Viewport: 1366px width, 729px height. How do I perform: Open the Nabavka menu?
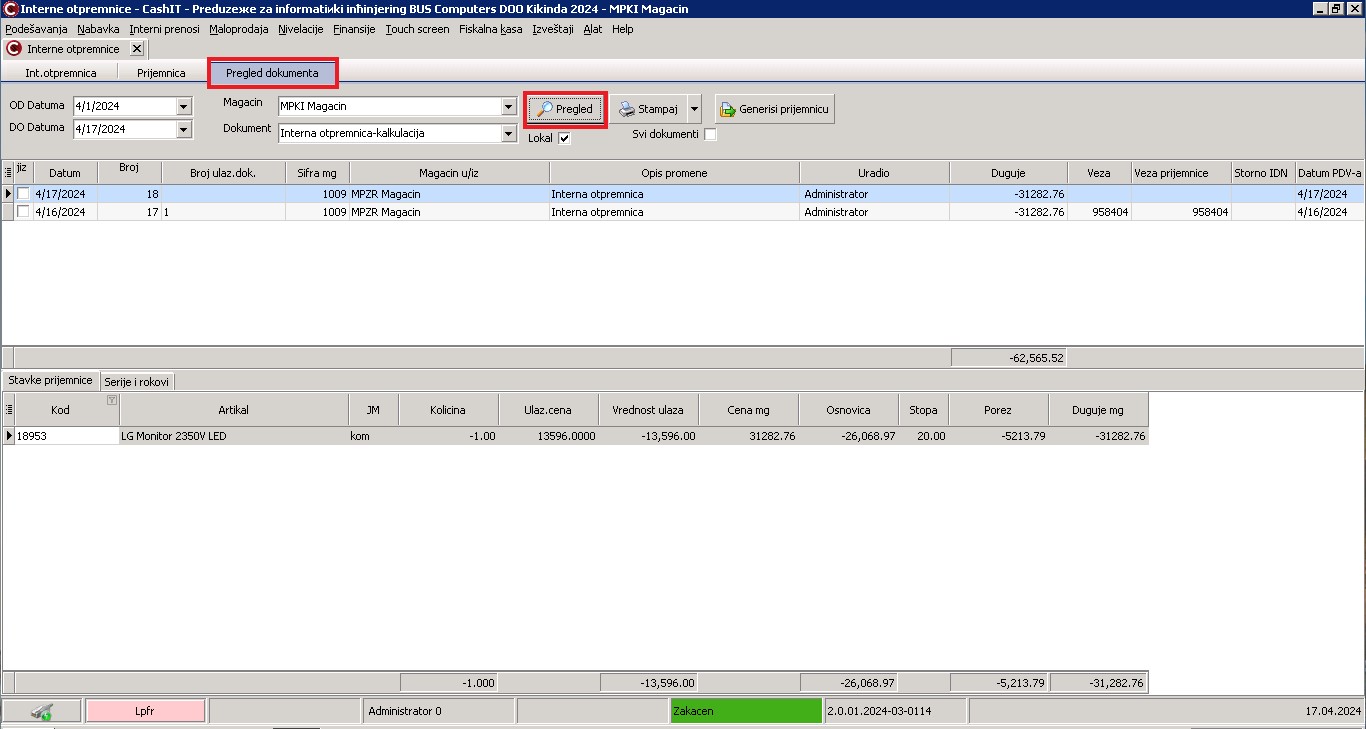[98, 29]
